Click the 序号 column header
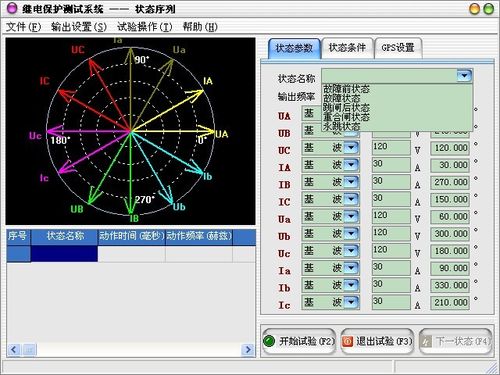The image size is (500, 375). point(18,237)
